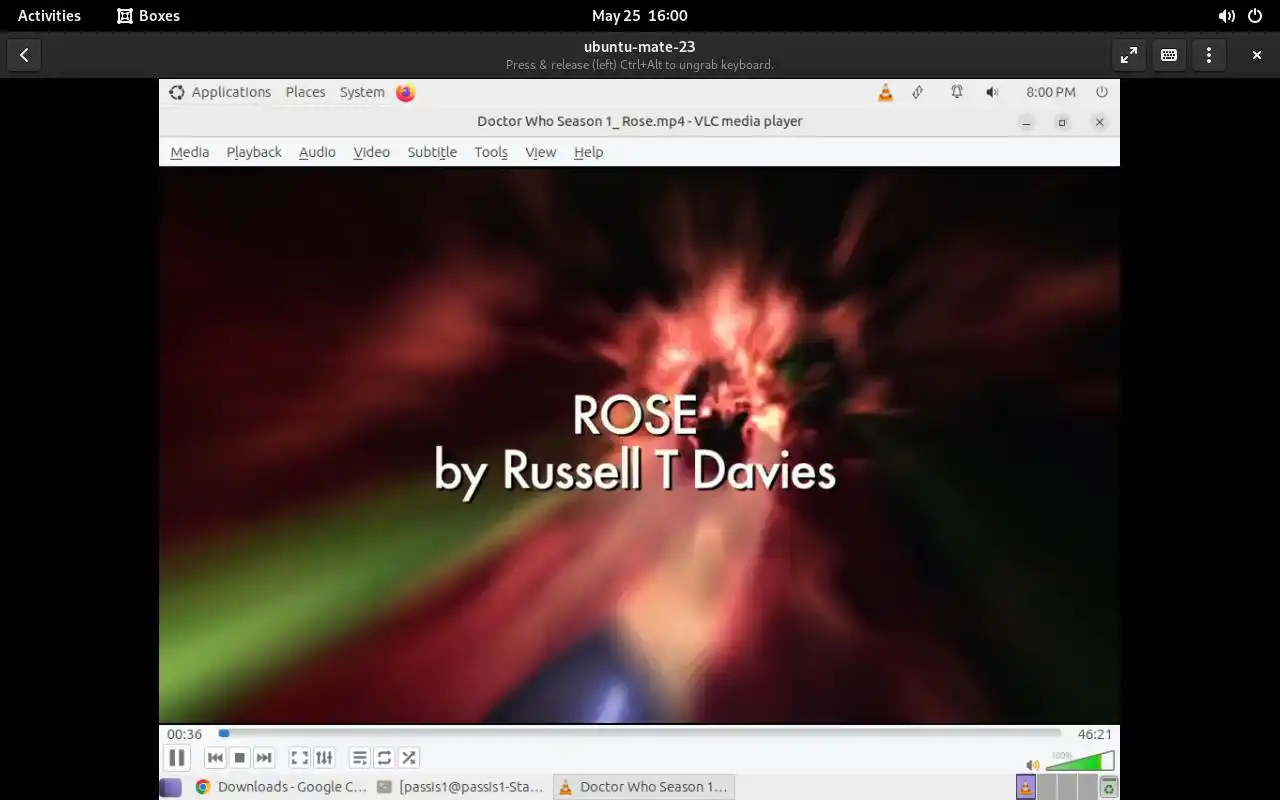Pause the video with the pause button

pyautogui.click(x=176, y=758)
